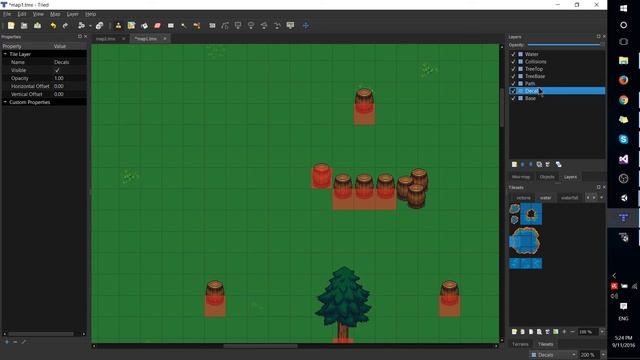Toggle visibility checkbox of TreeBase layer
640x360 pixels.
coord(513,76)
